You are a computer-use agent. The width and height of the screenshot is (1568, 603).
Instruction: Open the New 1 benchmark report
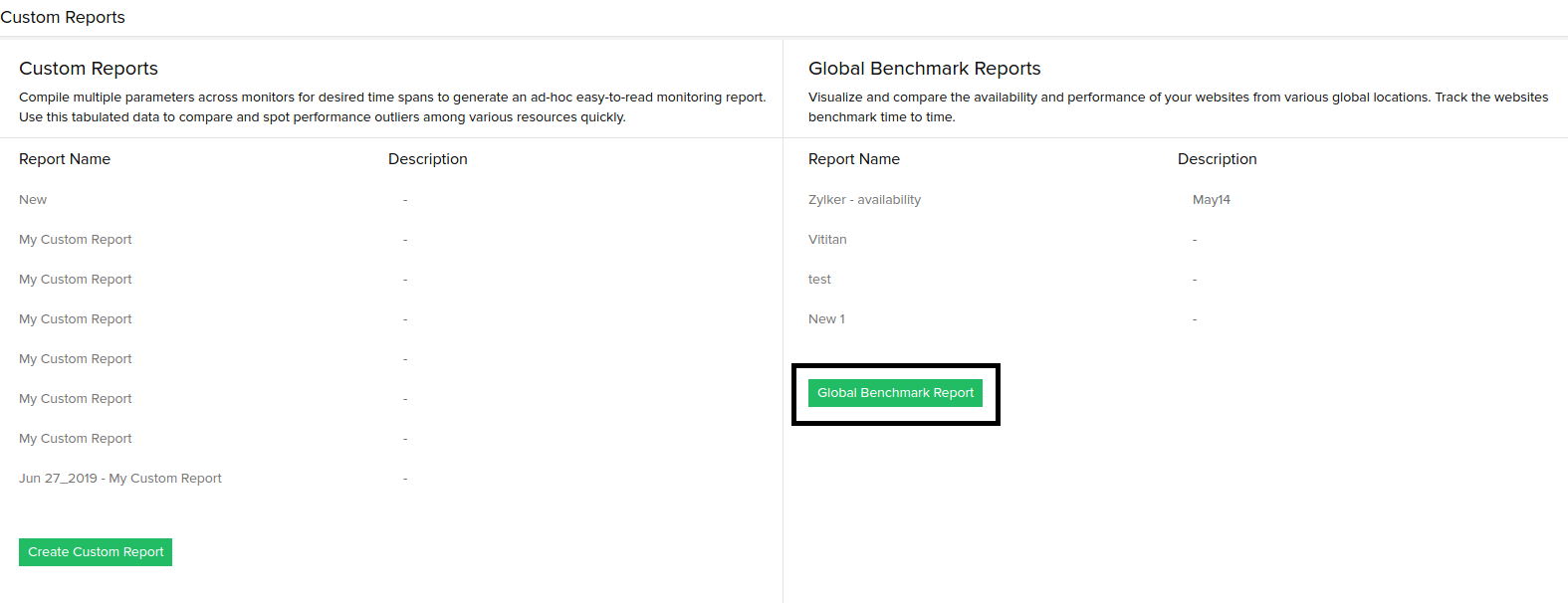(x=826, y=319)
